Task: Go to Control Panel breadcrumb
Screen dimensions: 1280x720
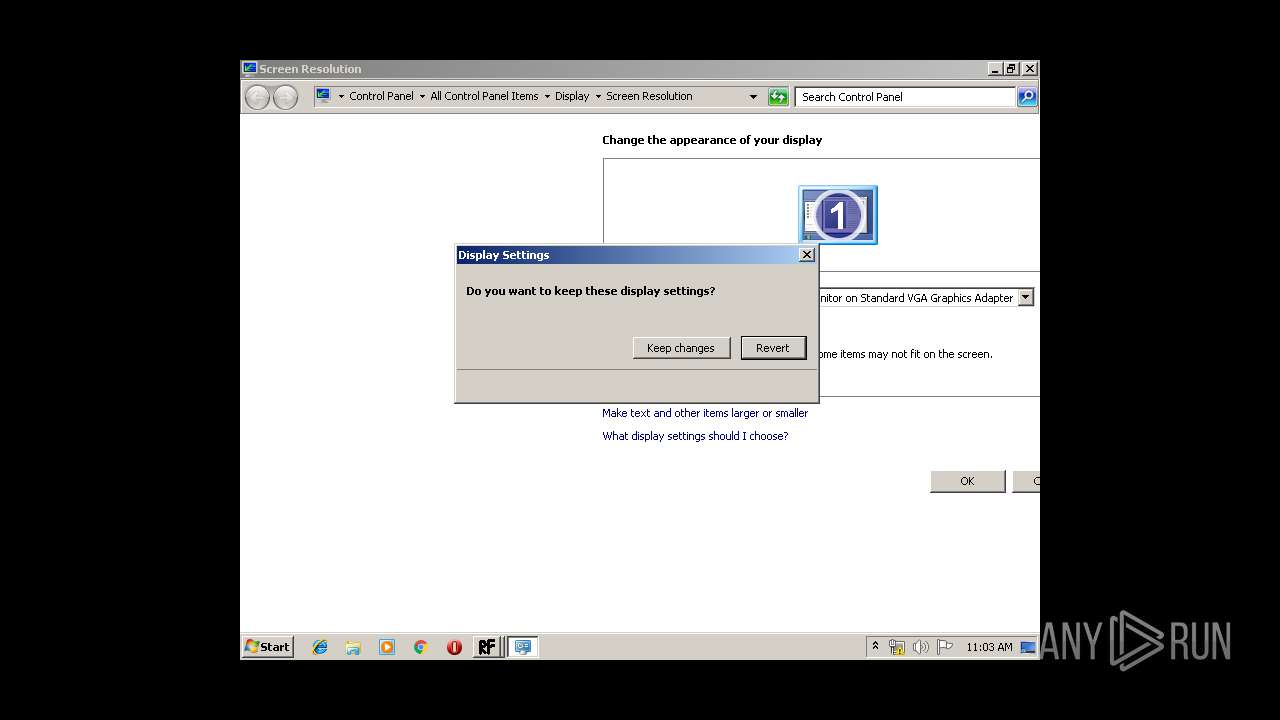Action: click(381, 97)
